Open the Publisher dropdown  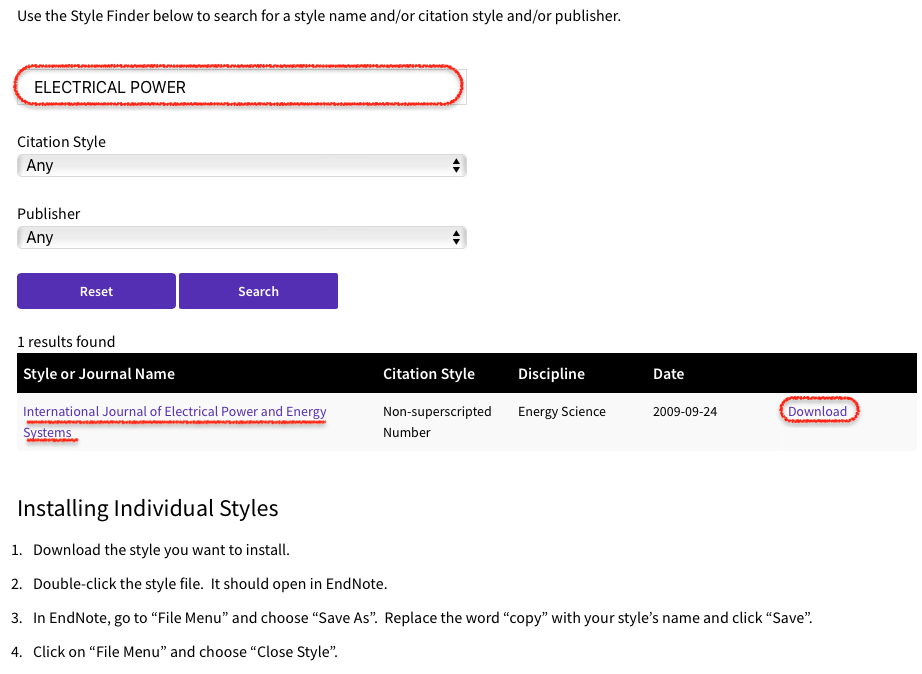tap(242, 238)
